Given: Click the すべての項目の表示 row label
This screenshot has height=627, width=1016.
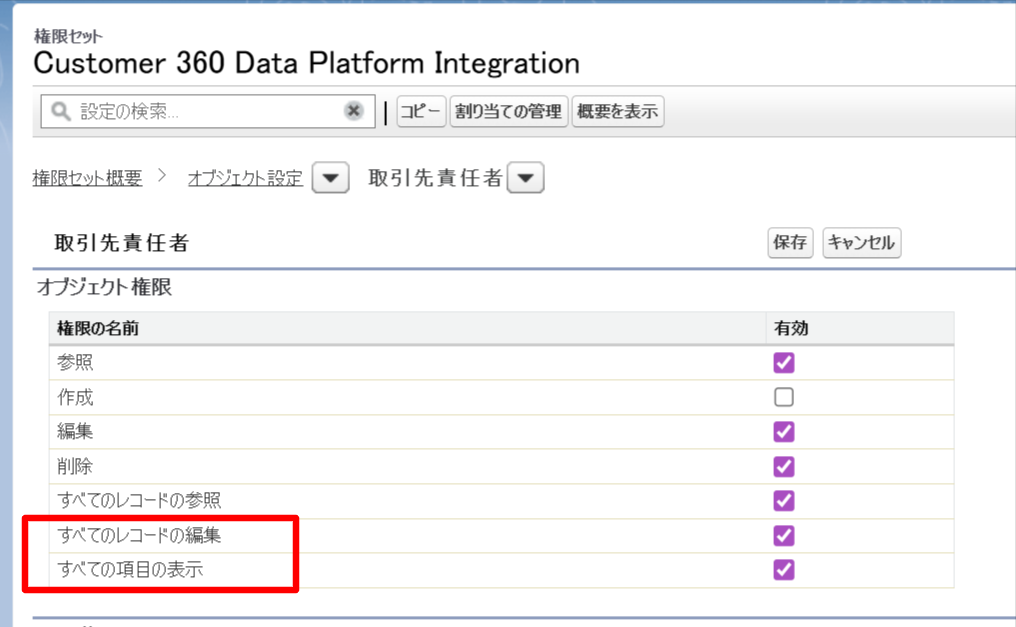Looking at the screenshot, I should pyautogui.click(x=130, y=570).
